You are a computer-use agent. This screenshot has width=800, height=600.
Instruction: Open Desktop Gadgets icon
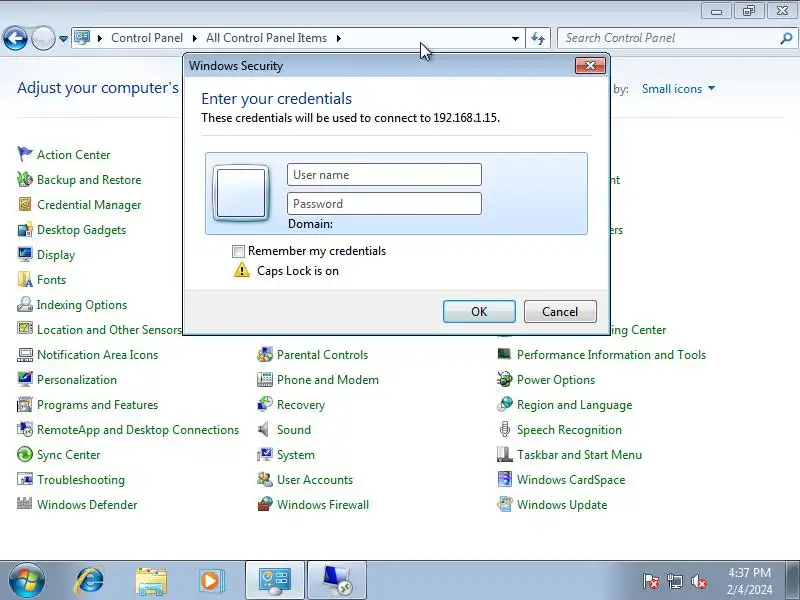coord(24,229)
